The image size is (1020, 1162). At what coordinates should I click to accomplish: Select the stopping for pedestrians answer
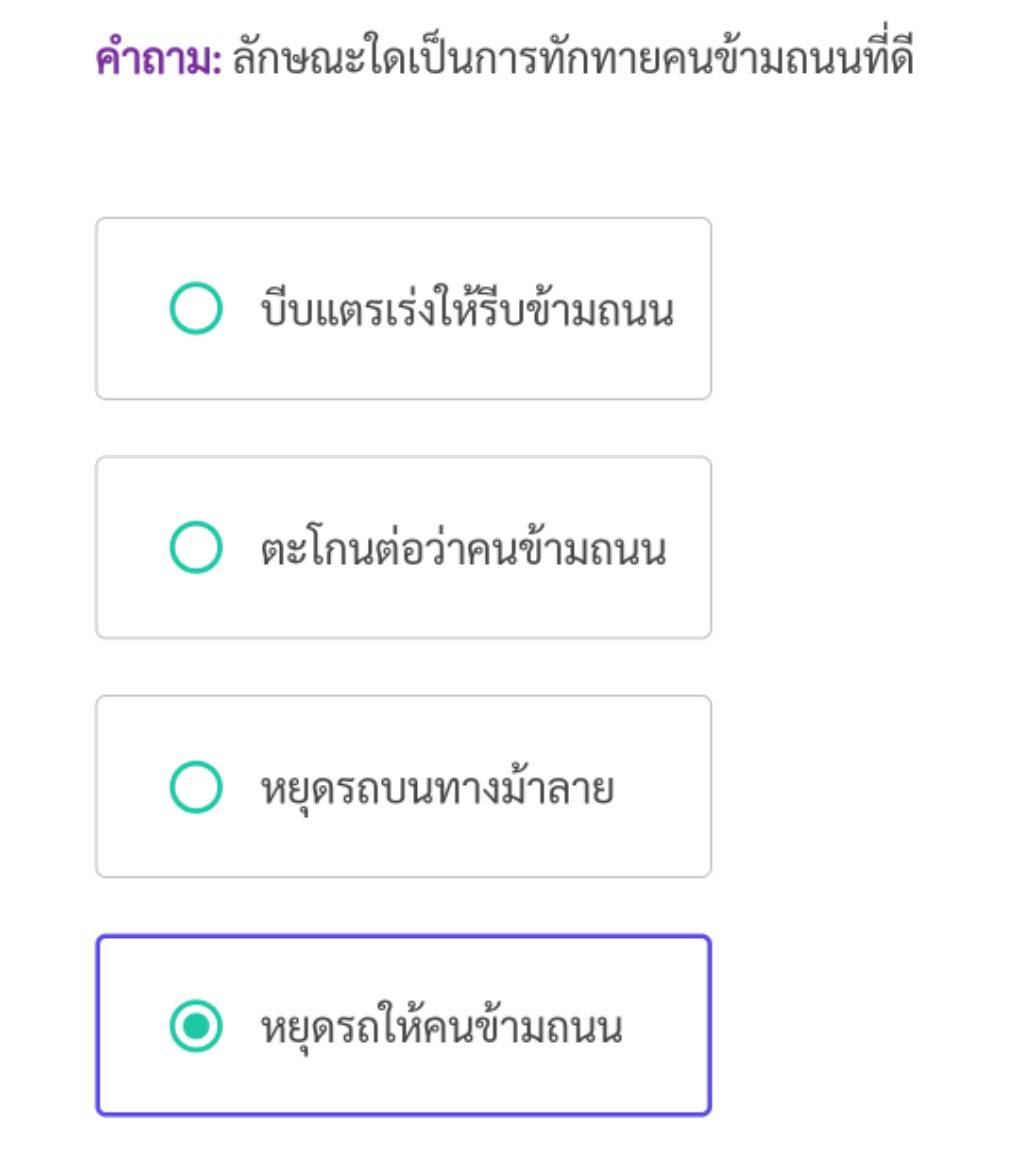[x=441, y=1027]
